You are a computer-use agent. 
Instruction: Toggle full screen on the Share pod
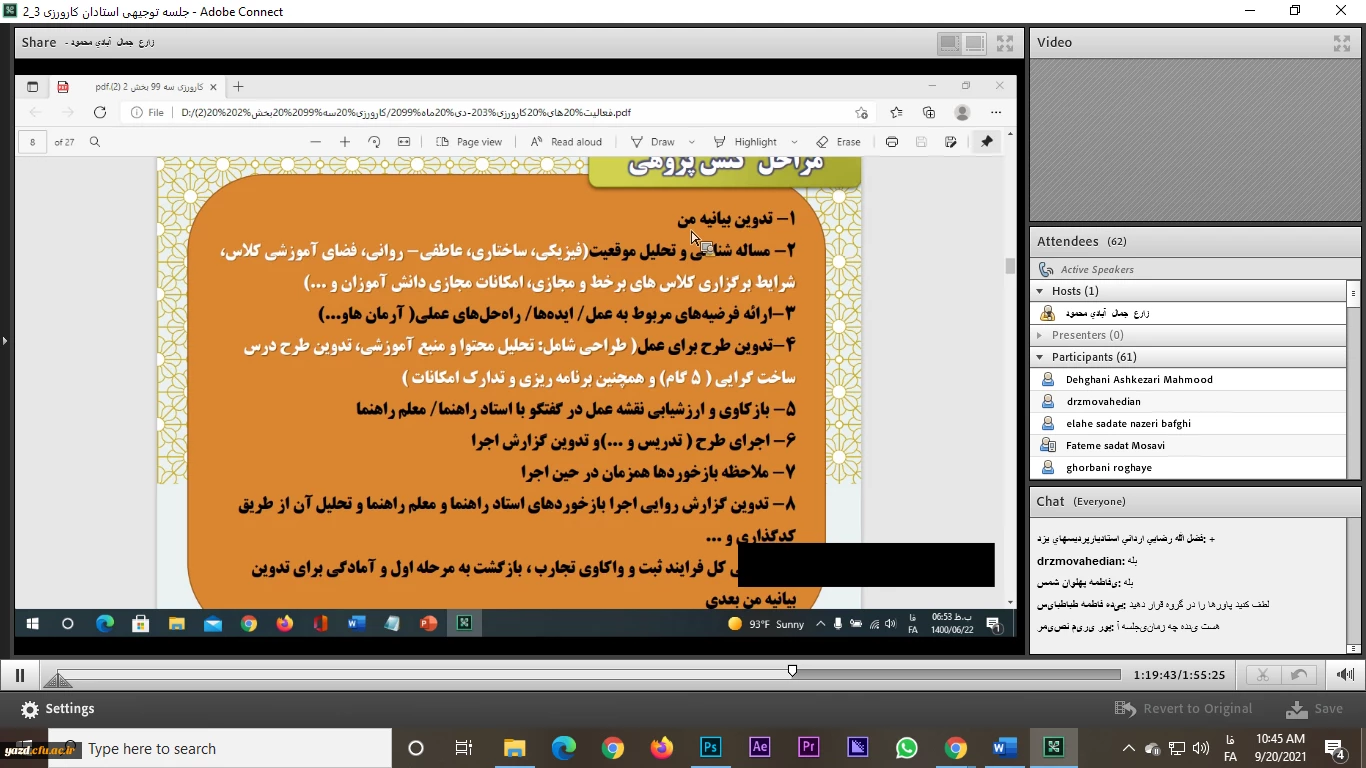[x=1005, y=43]
